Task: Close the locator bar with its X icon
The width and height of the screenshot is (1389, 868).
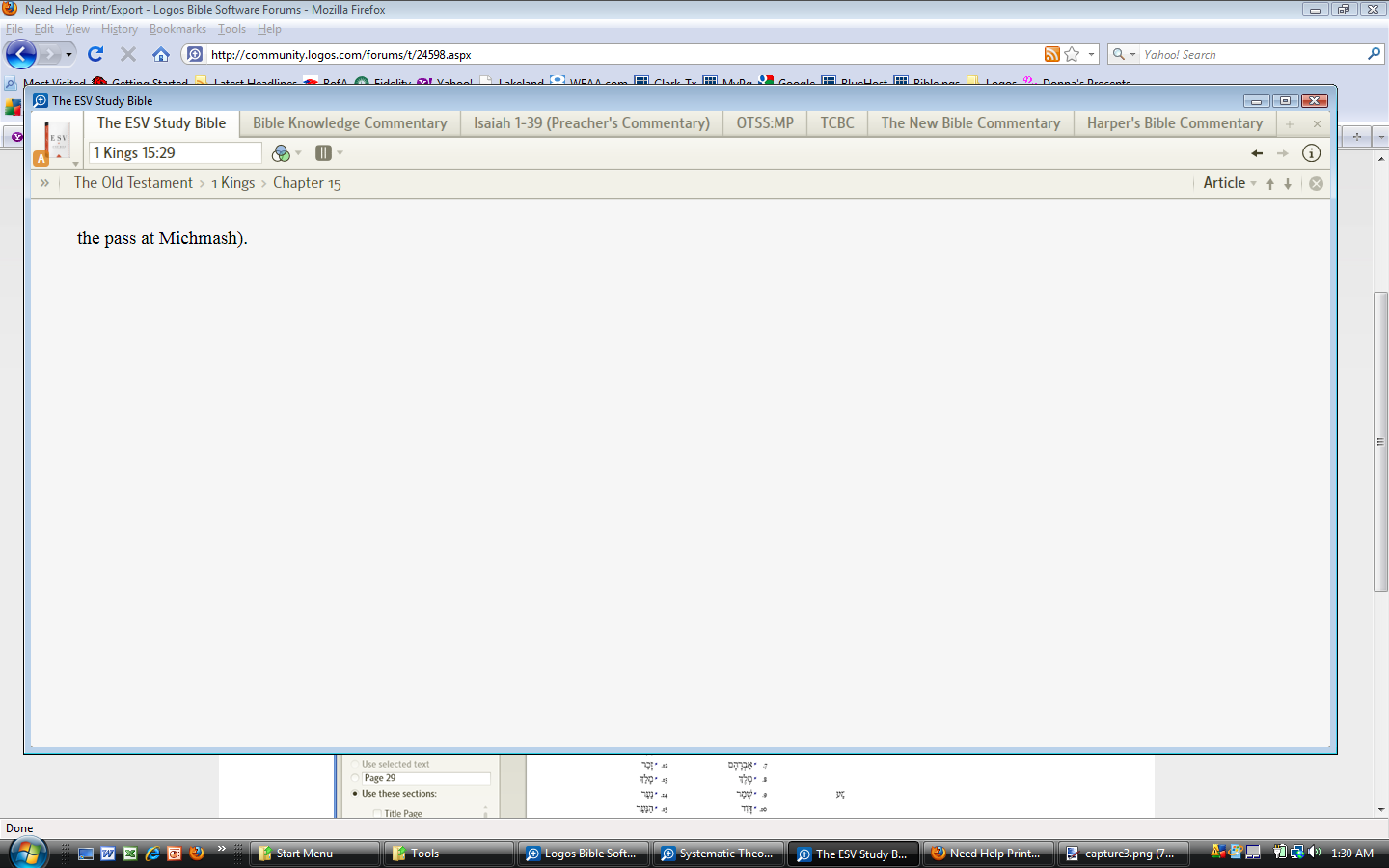Action: (x=1316, y=183)
